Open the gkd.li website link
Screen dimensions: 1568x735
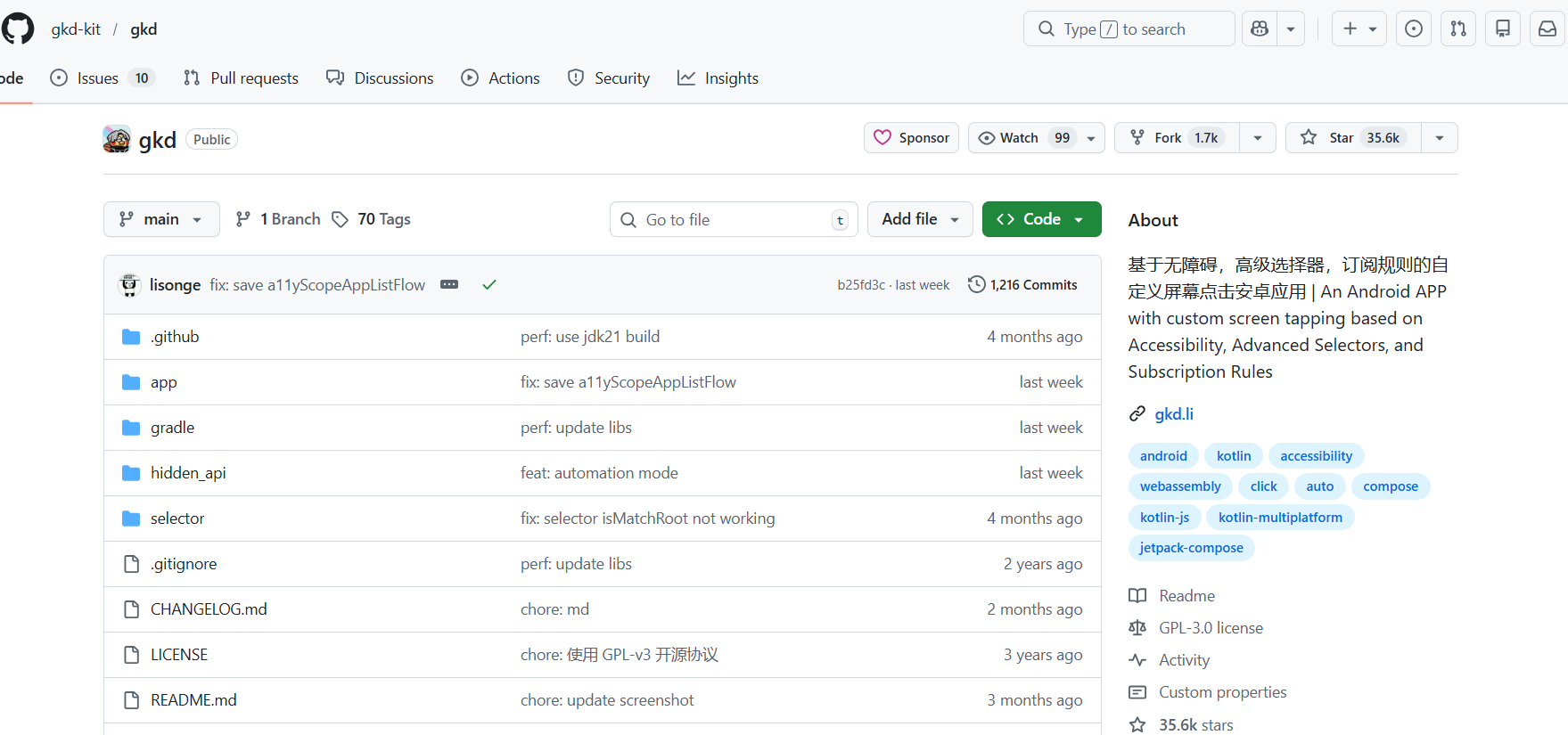(1174, 414)
